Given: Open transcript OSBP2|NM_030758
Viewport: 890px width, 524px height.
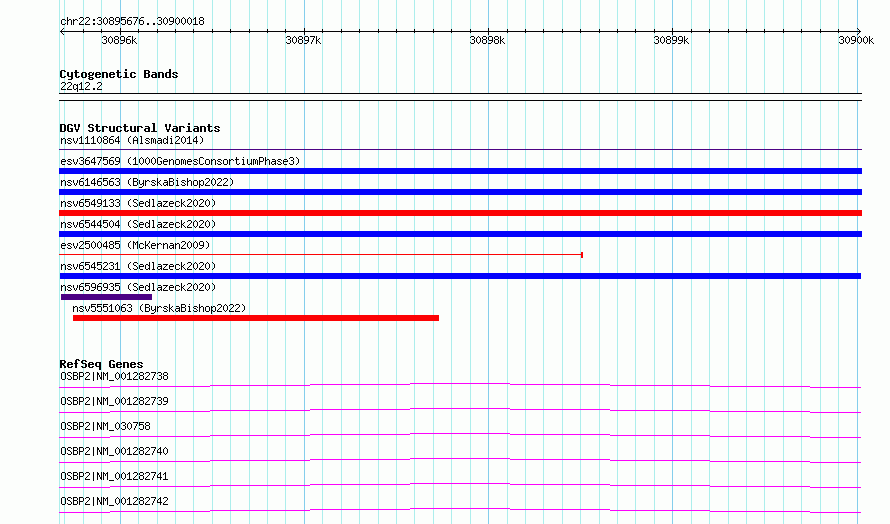Looking at the screenshot, I should pyautogui.click(x=105, y=426).
